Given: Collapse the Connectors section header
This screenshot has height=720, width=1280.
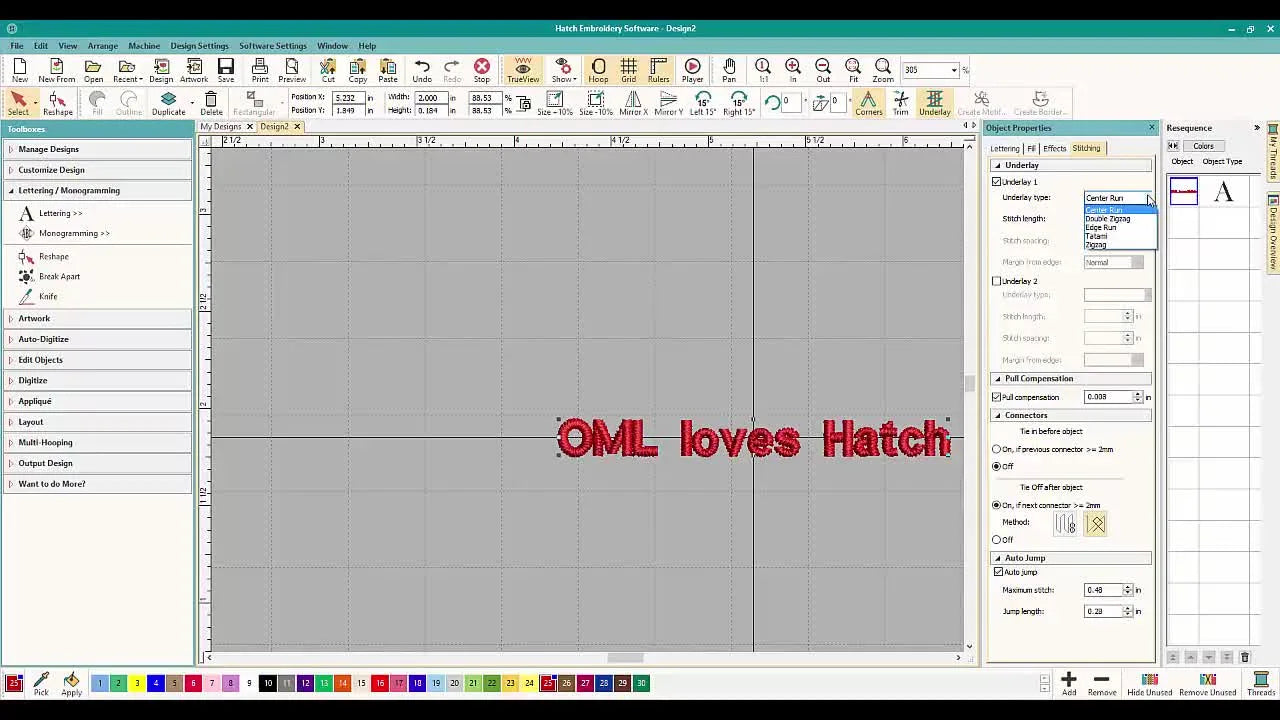Looking at the screenshot, I should click(x=1070, y=415).
